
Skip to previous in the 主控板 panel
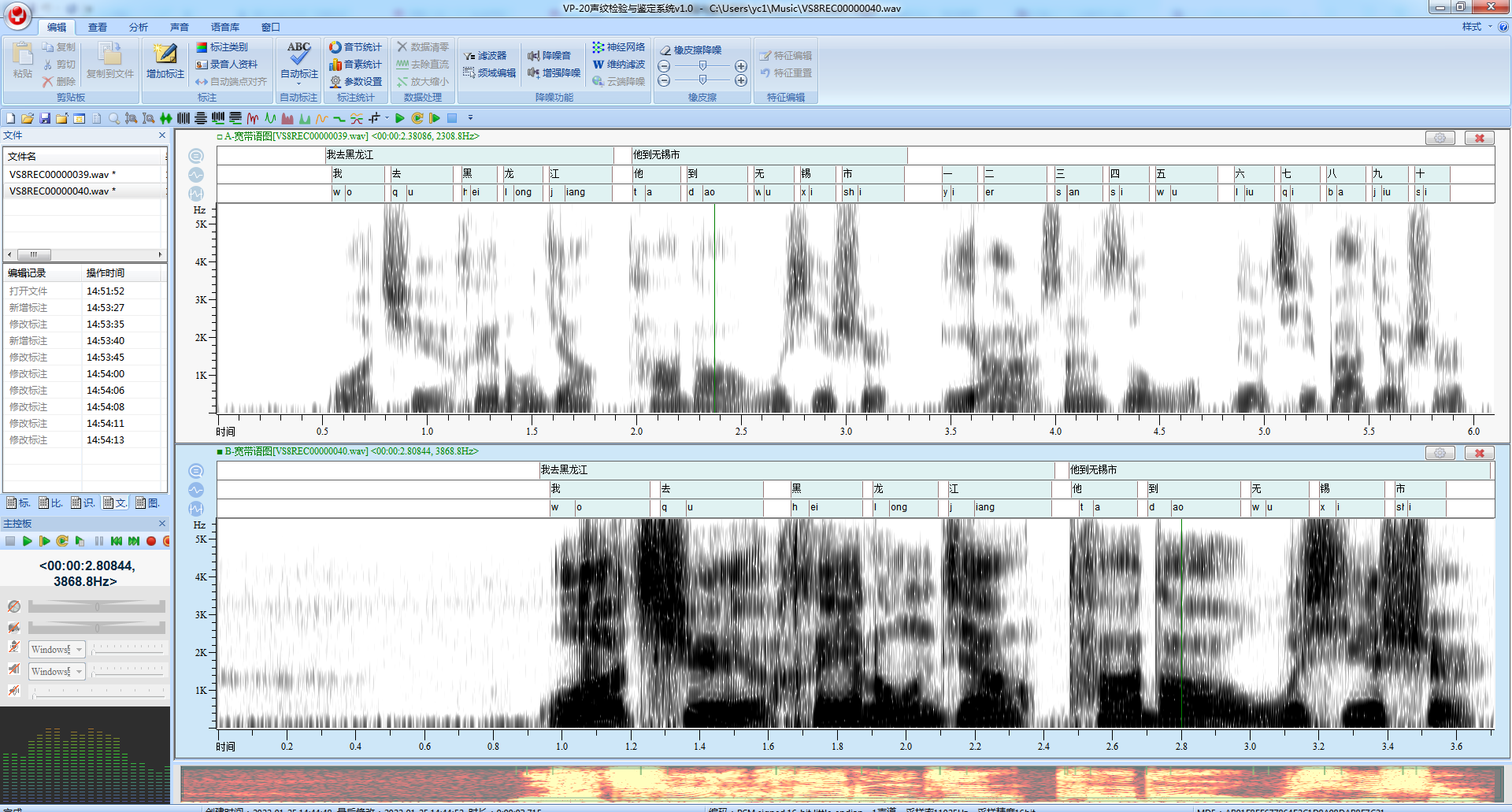pos(117,541)
